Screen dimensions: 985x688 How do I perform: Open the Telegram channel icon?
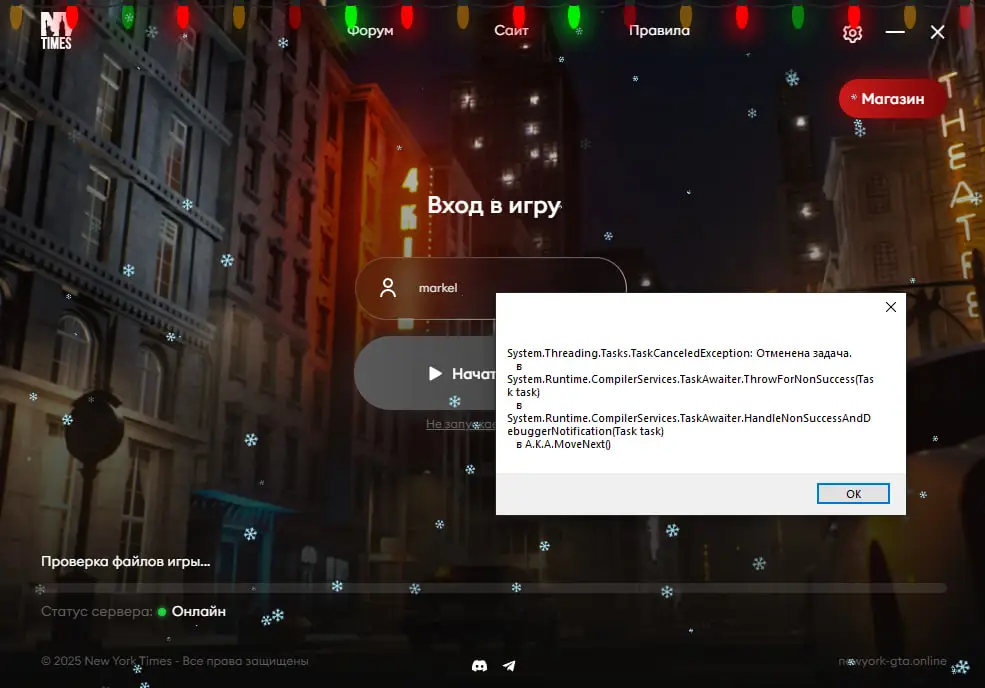(509, 665)
